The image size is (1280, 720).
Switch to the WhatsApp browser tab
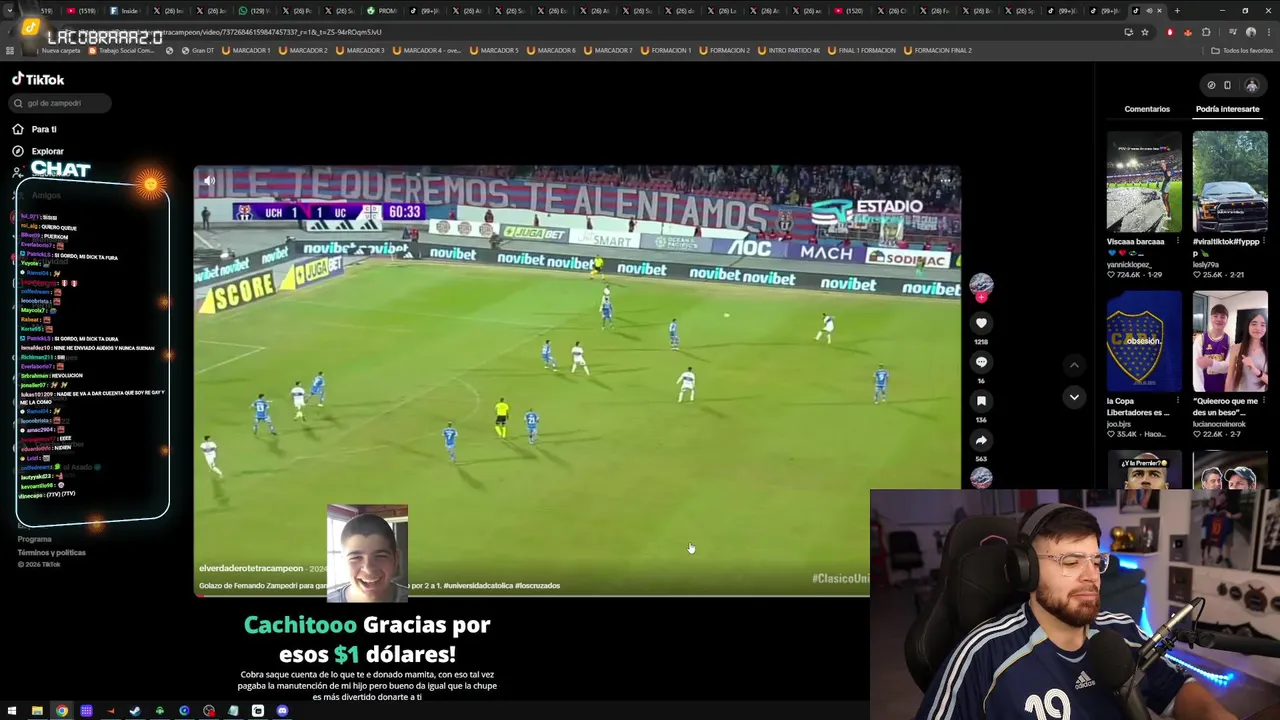click(x=254, y=11)
